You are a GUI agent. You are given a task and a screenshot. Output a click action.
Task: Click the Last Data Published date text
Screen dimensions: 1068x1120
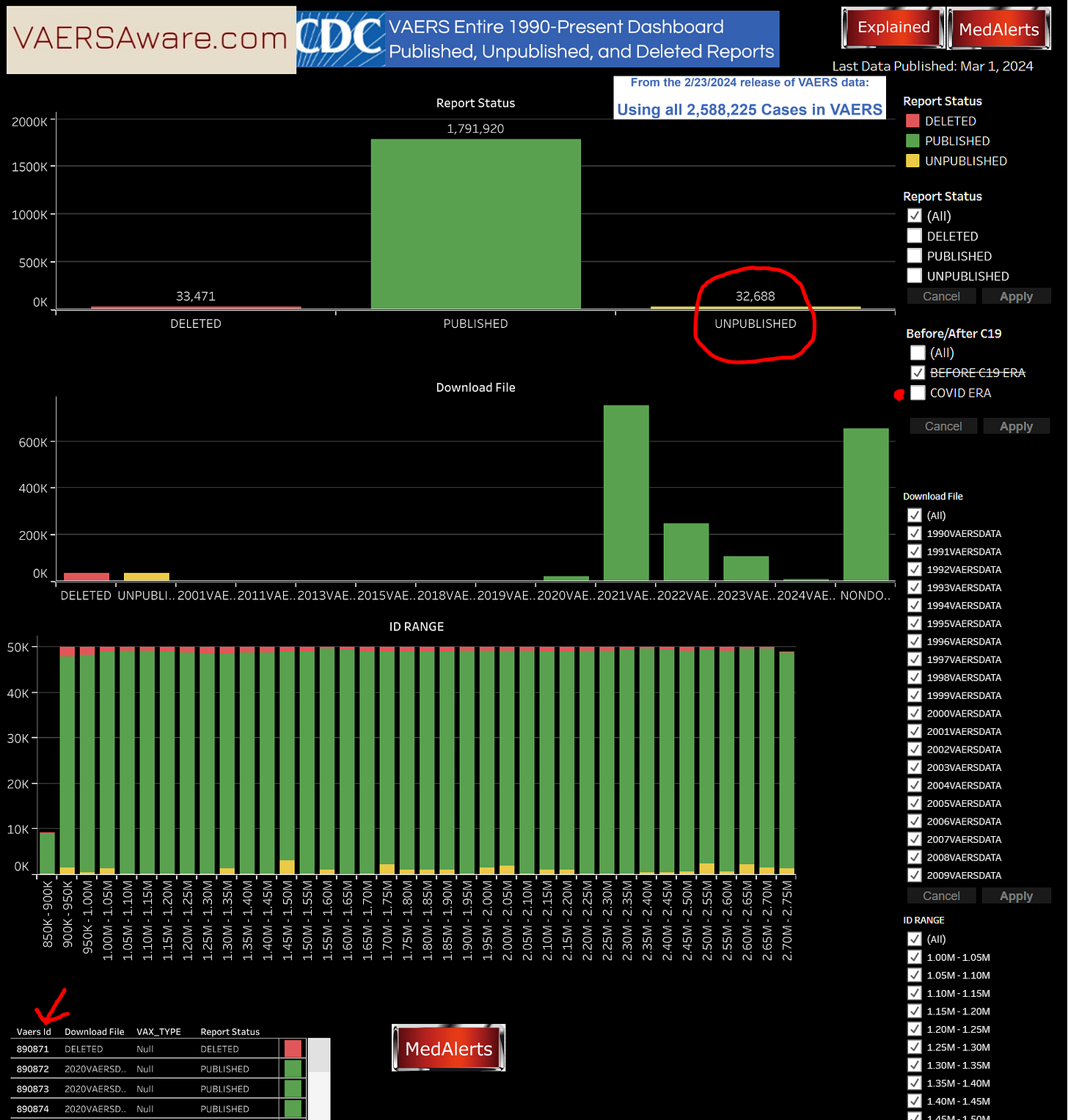tap(932, 66)
